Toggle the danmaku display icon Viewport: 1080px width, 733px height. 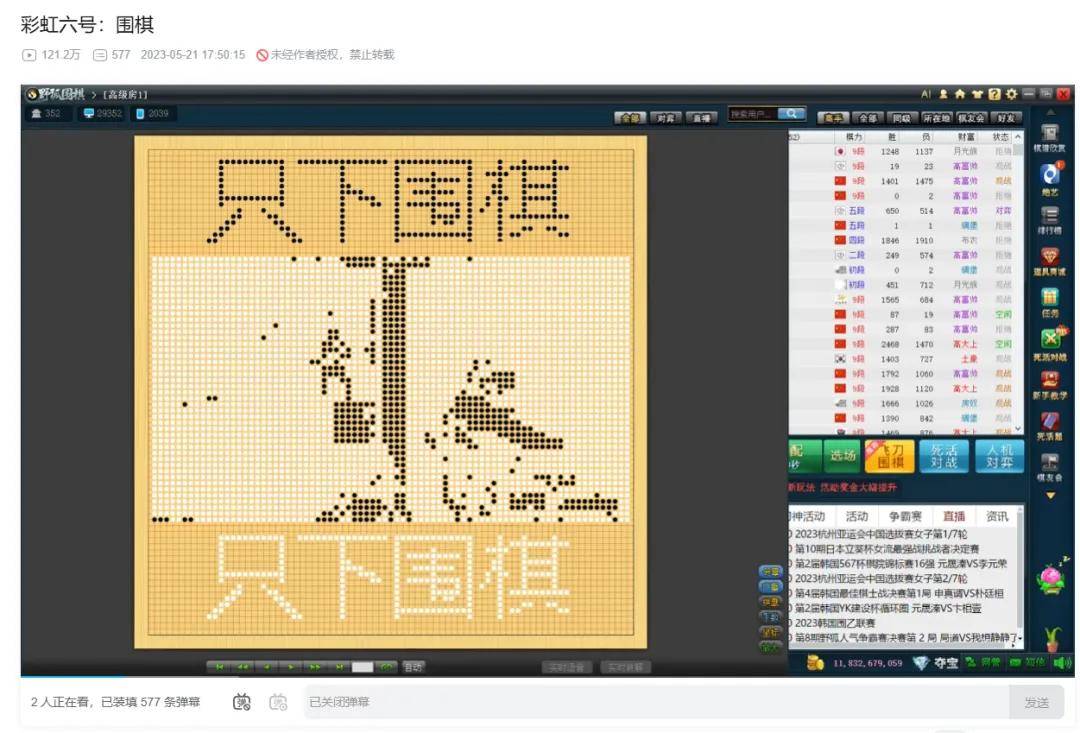tap(242, 702)
